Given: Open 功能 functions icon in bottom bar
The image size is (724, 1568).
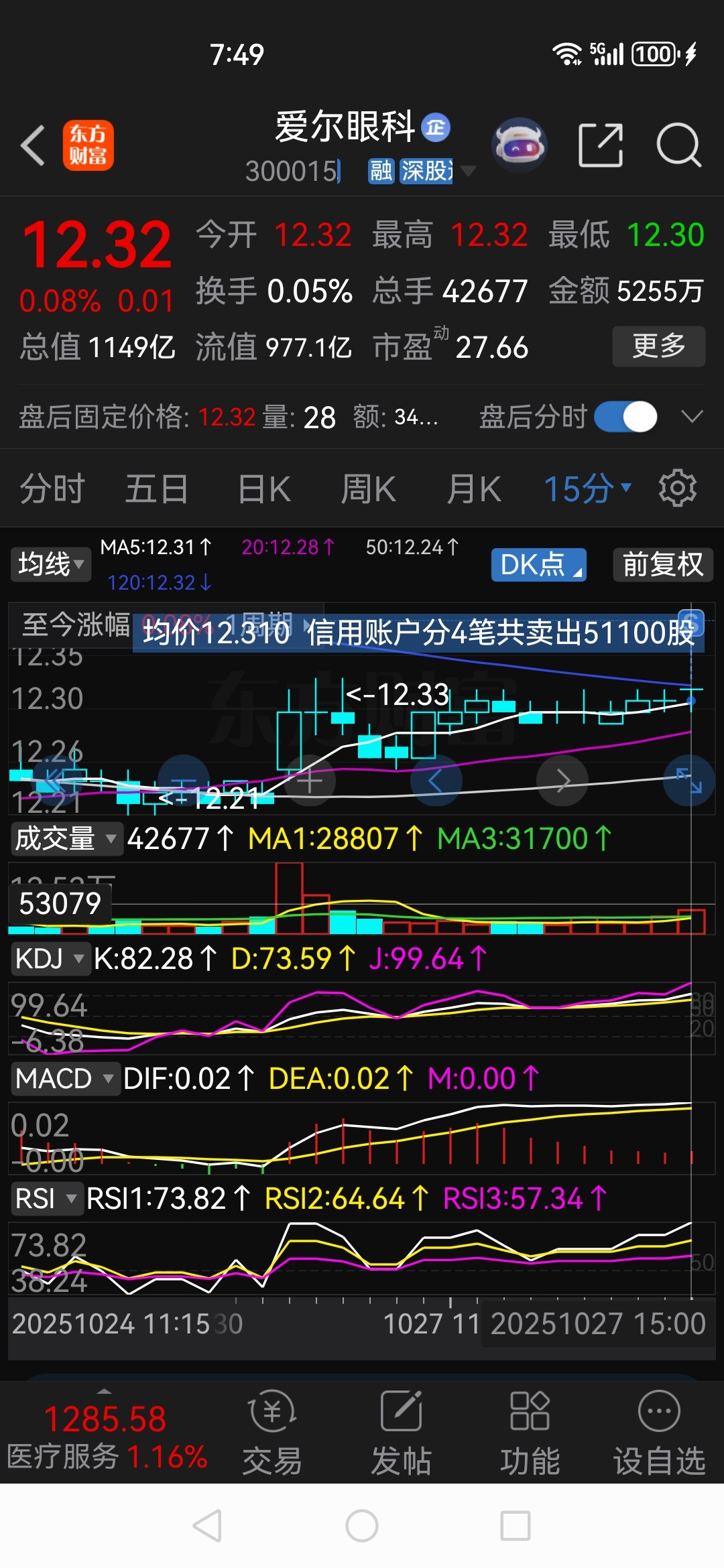Looking at the screenshot, I should [530, 1433].
